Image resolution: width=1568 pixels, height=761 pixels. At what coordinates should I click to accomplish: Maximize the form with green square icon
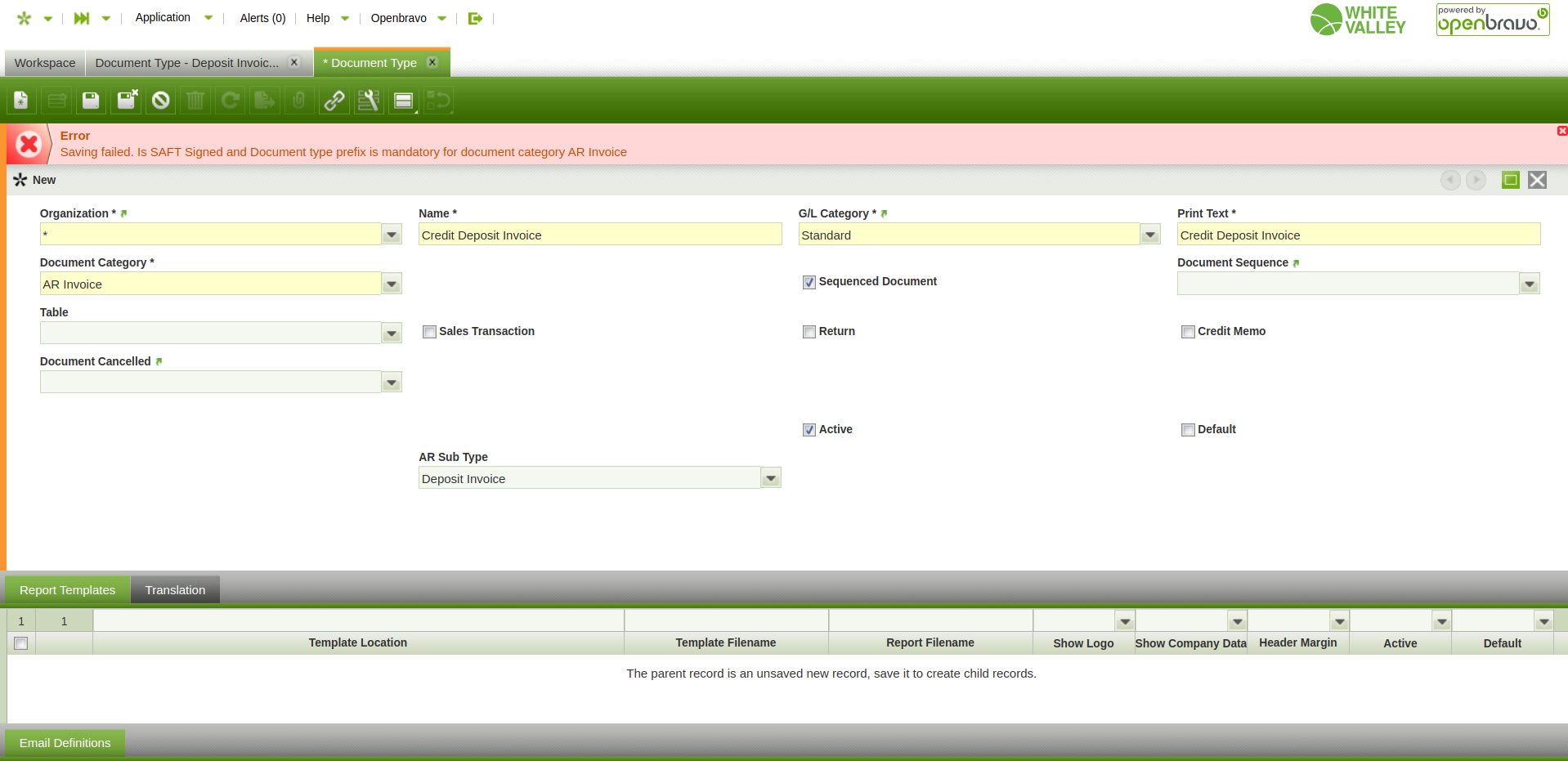[x=1511, y=180]
